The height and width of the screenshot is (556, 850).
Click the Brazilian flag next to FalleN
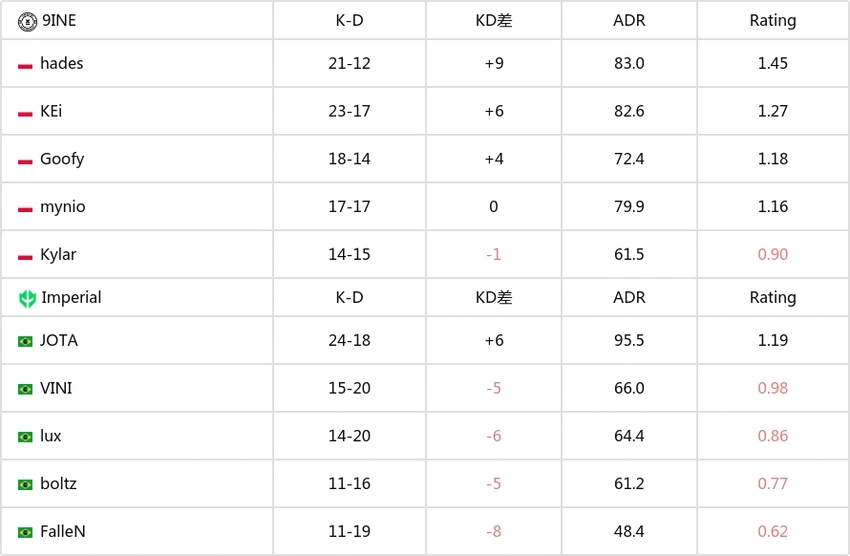point(25,533)
